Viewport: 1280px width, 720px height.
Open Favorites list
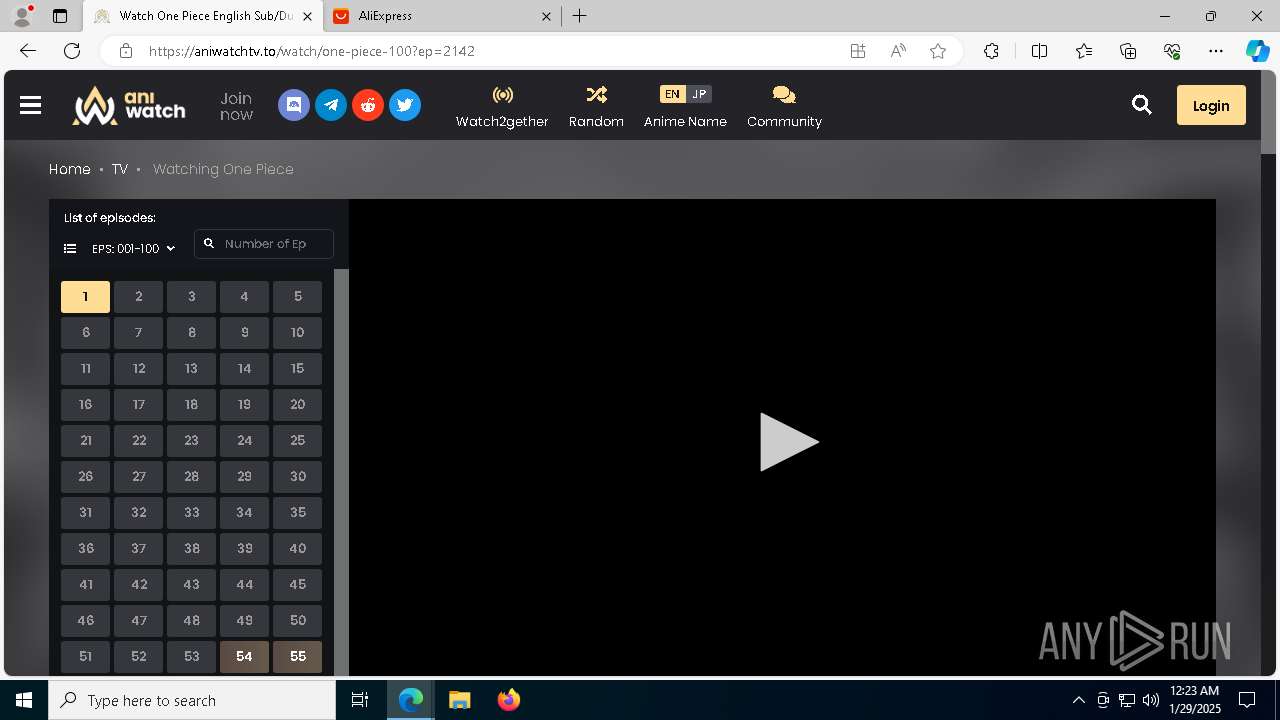coord(1084,51)
